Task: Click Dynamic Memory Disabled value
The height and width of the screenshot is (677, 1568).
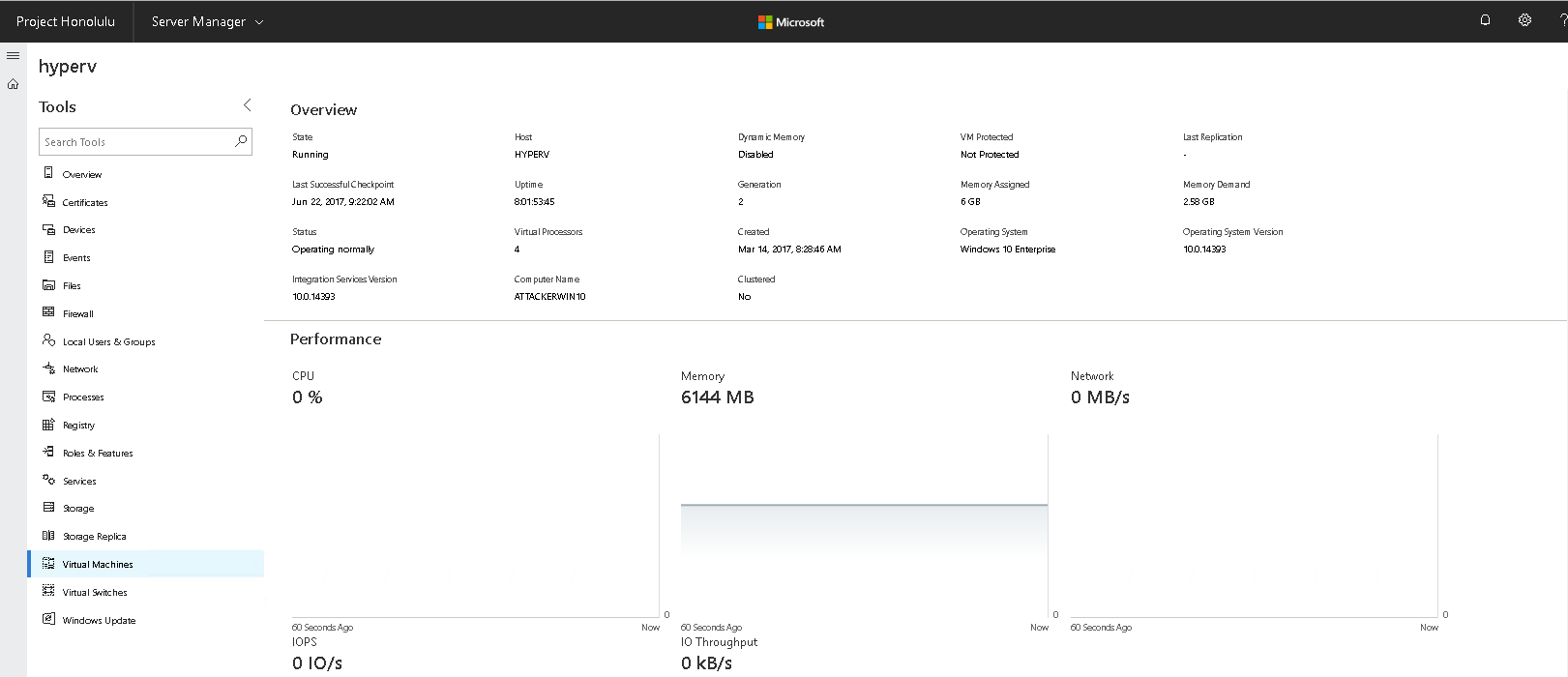Action: 755,155
